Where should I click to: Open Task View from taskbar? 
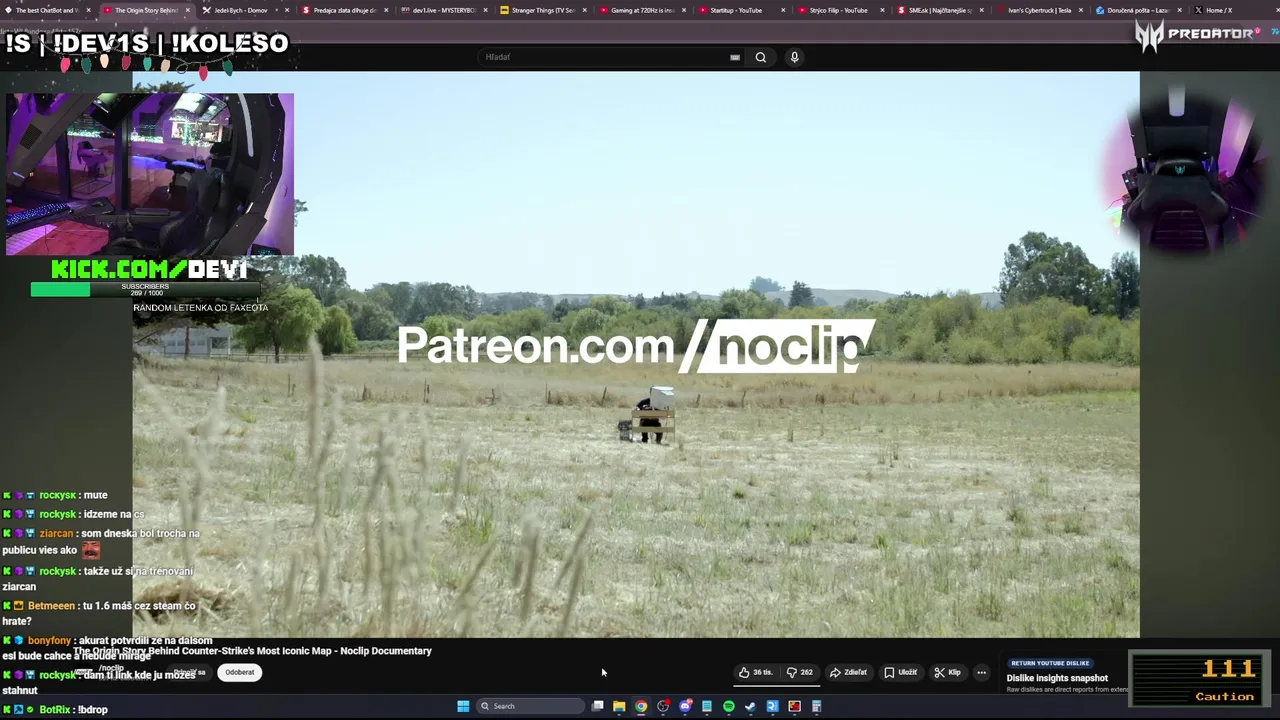(x=598, y=706)
